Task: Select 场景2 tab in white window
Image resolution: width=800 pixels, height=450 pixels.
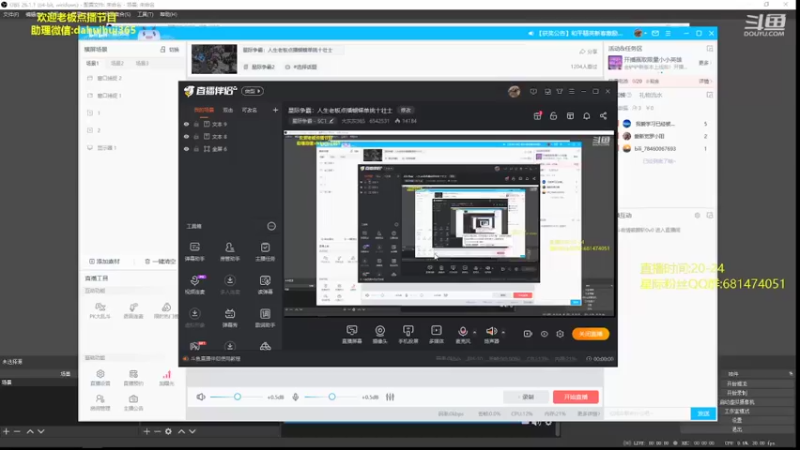Action: [117, 63]
